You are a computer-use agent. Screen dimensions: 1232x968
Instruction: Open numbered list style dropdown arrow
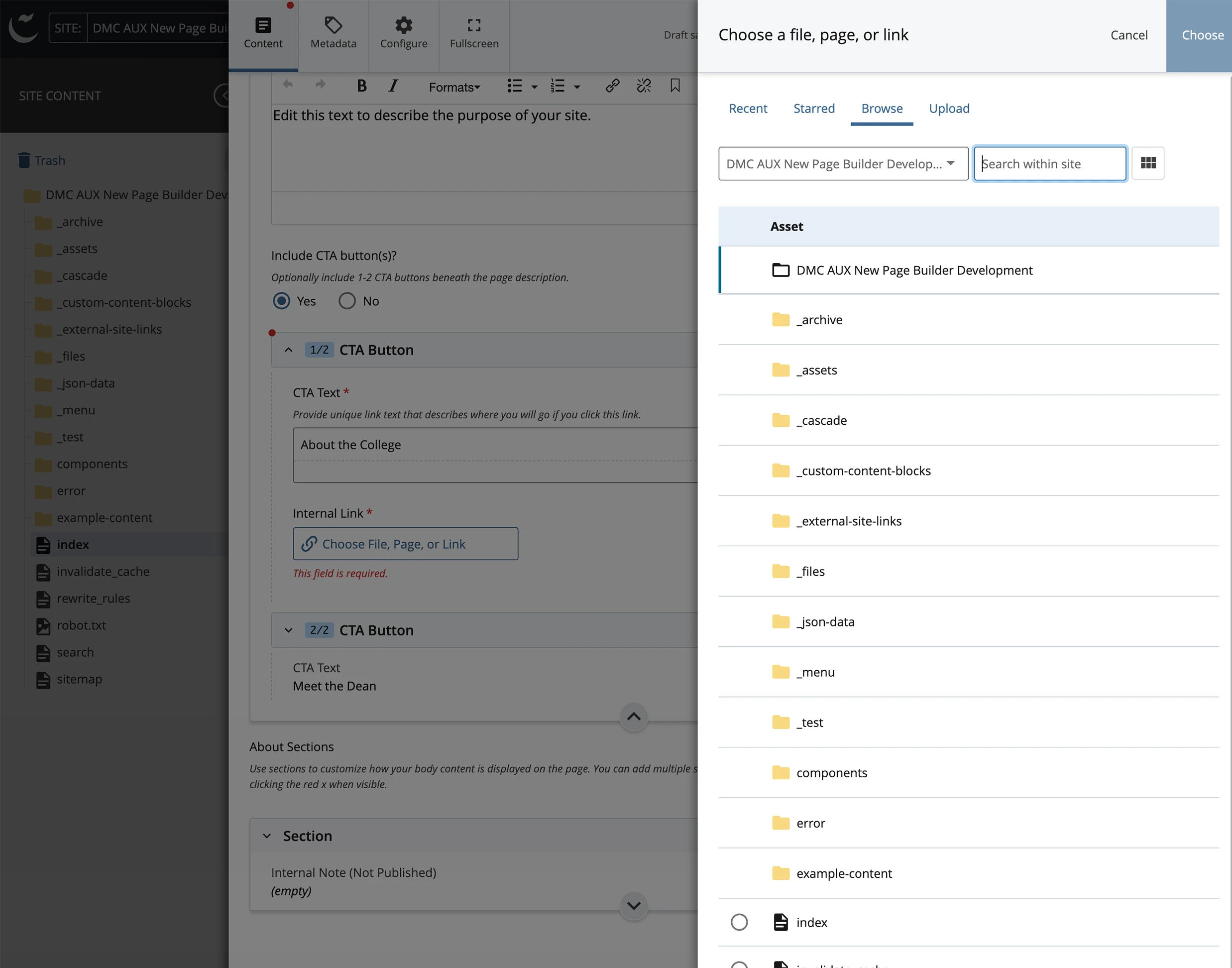(x=577, y=87)
